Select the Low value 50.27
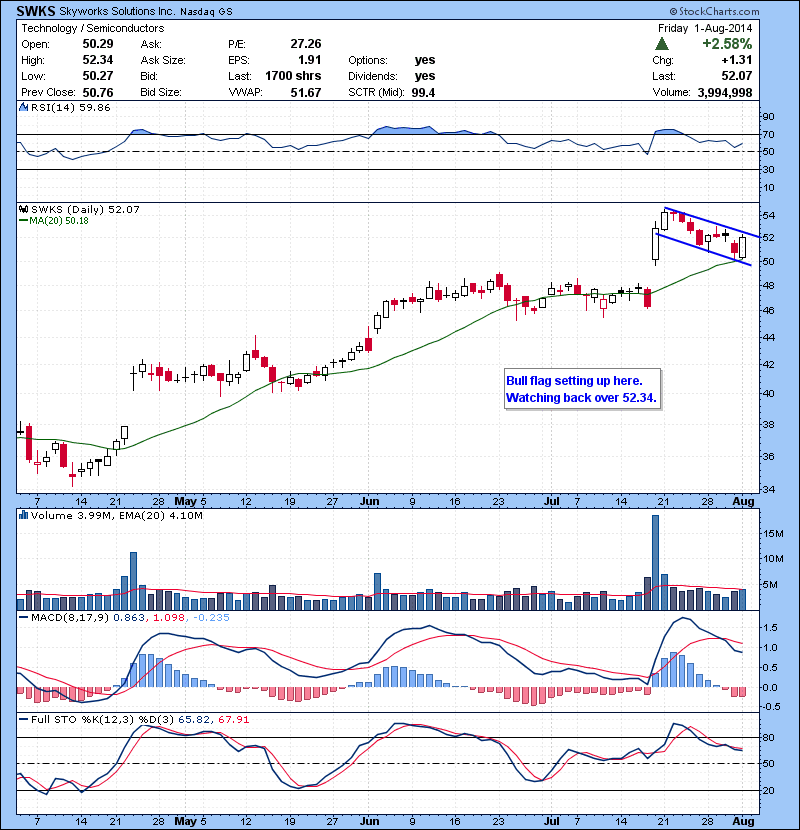800x830 pixels. [x=98, y=76]
